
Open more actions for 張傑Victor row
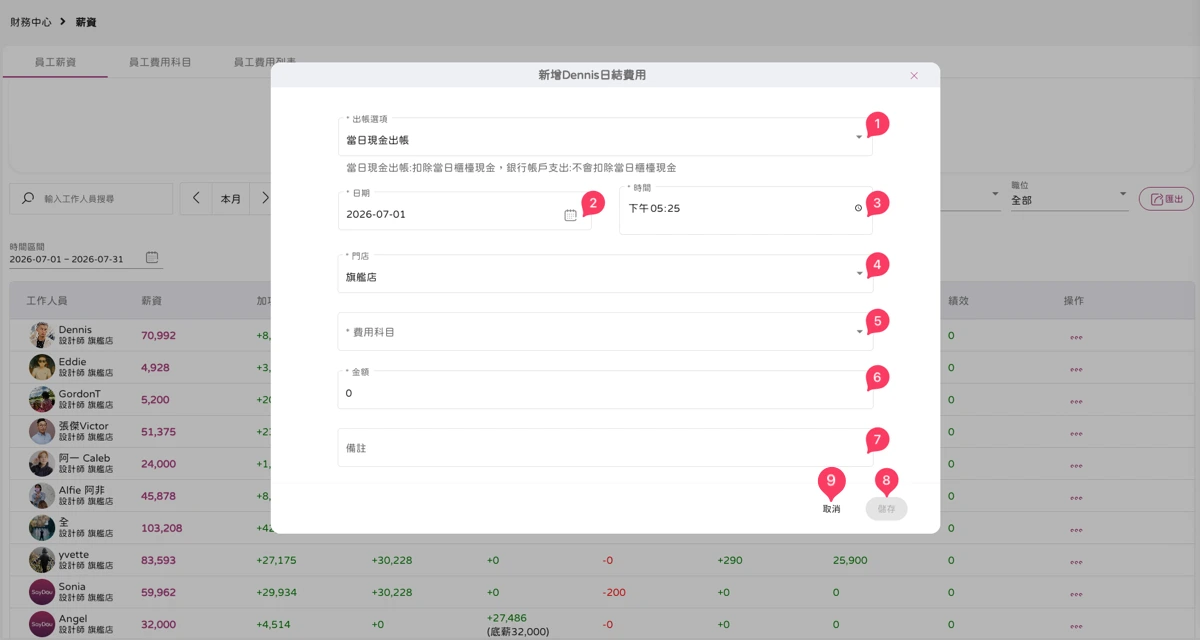(x=1076, y=432)
